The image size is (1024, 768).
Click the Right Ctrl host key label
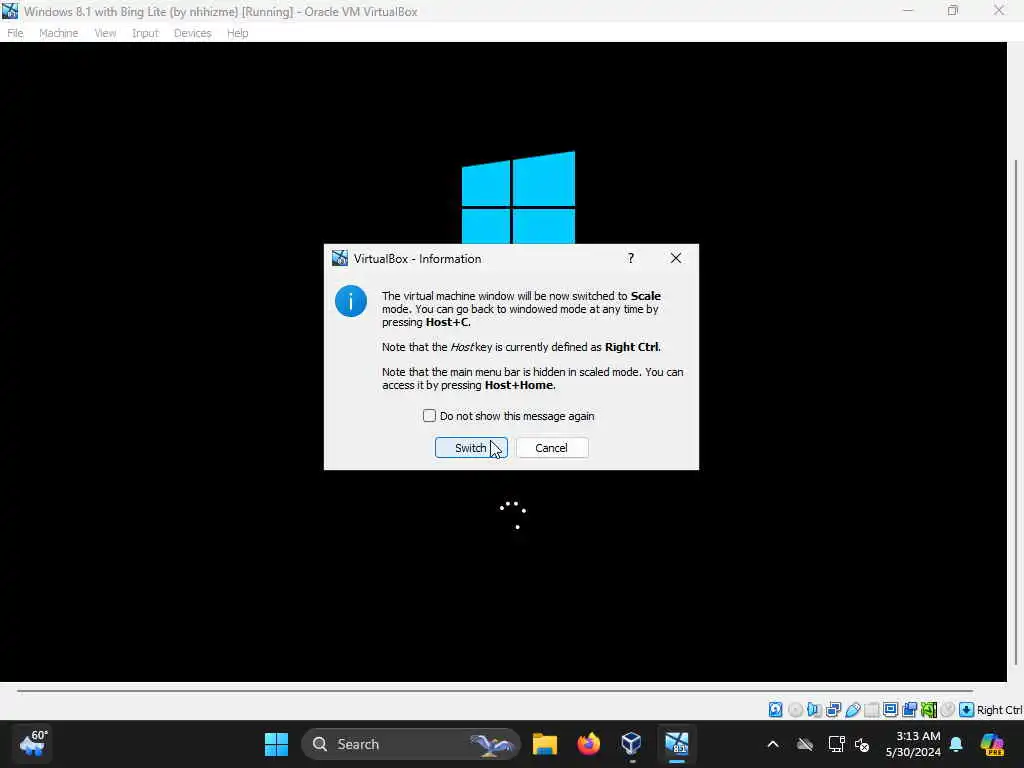coord(999,710)
